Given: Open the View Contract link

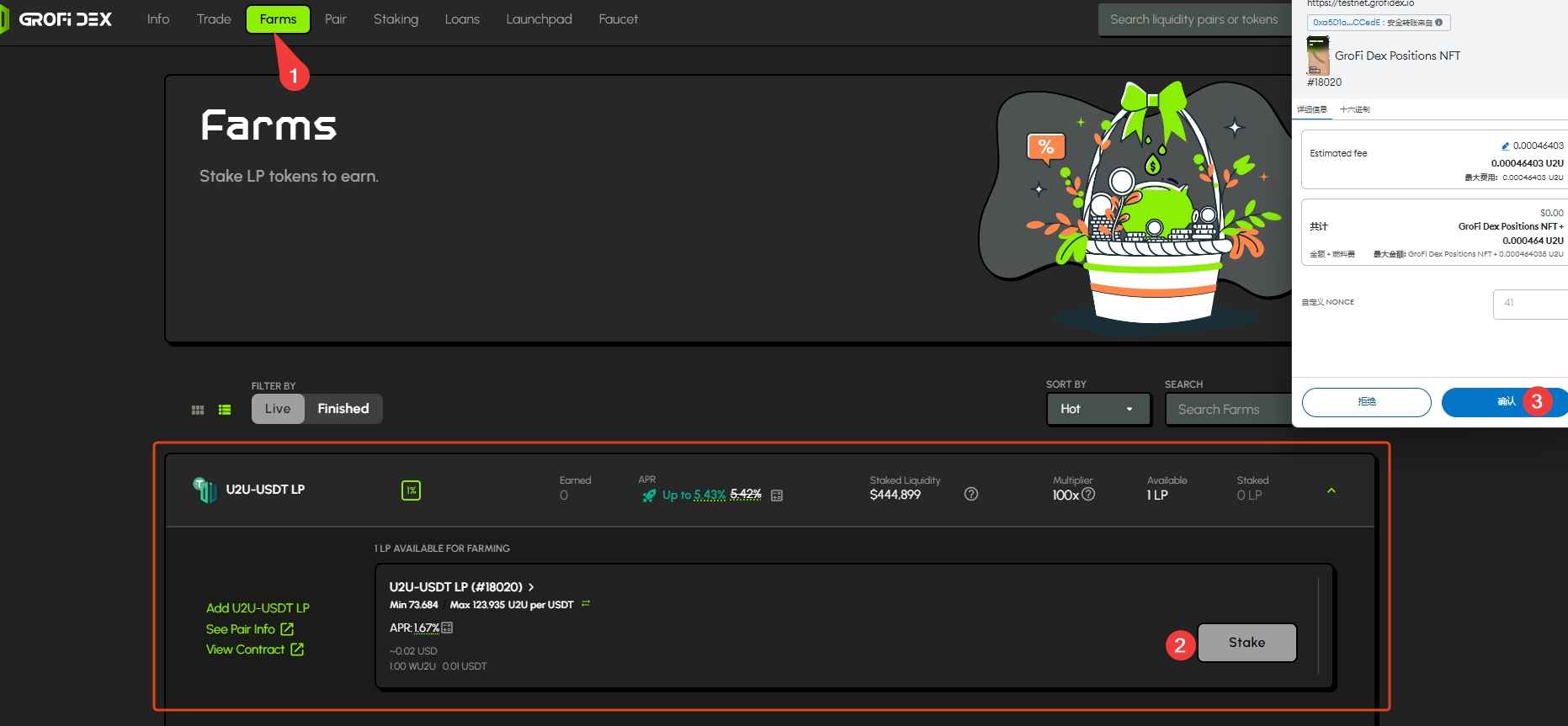Looking at the screenshot, I should point(254,649).
